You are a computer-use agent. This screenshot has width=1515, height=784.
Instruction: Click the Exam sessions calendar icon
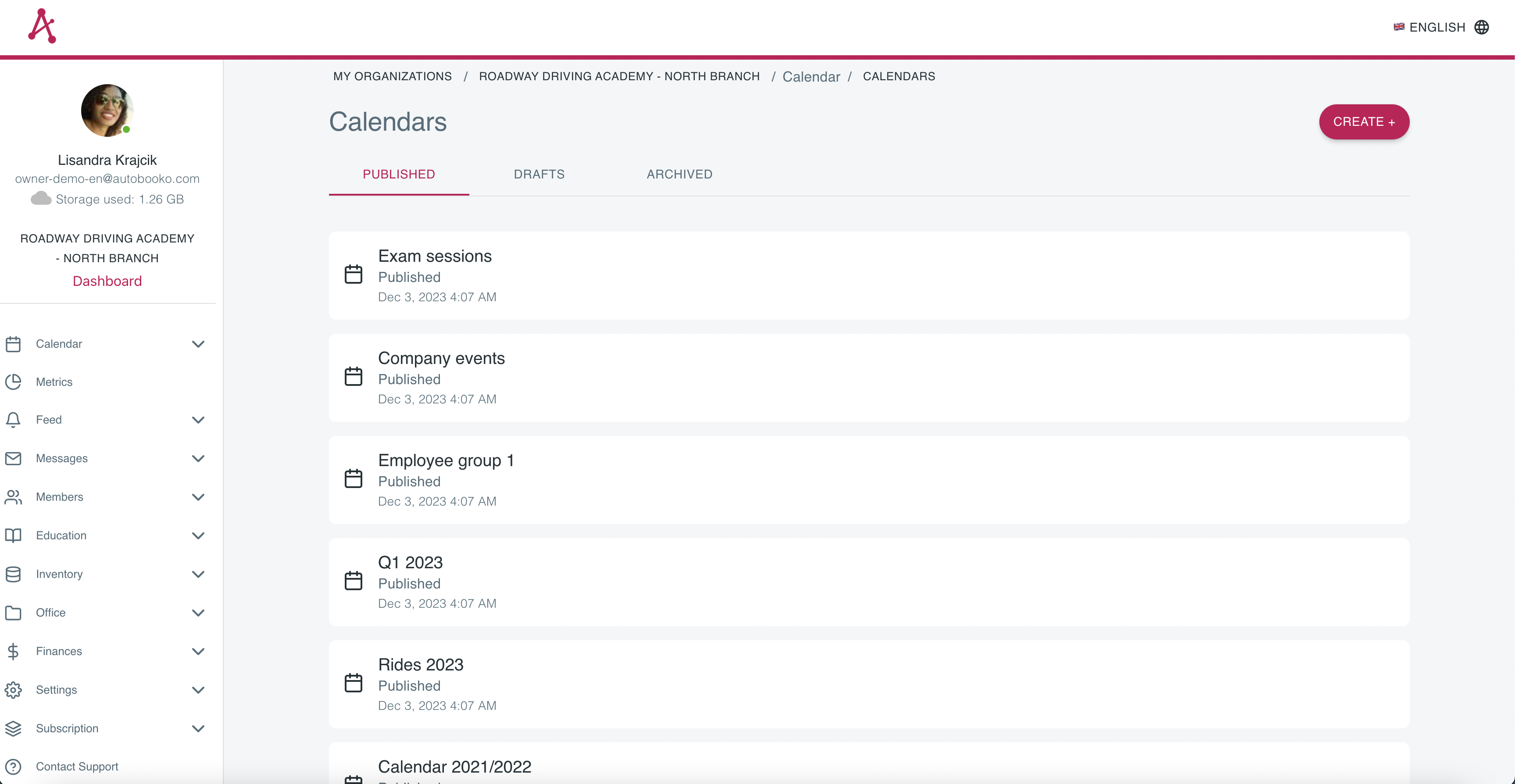(354, 274)
